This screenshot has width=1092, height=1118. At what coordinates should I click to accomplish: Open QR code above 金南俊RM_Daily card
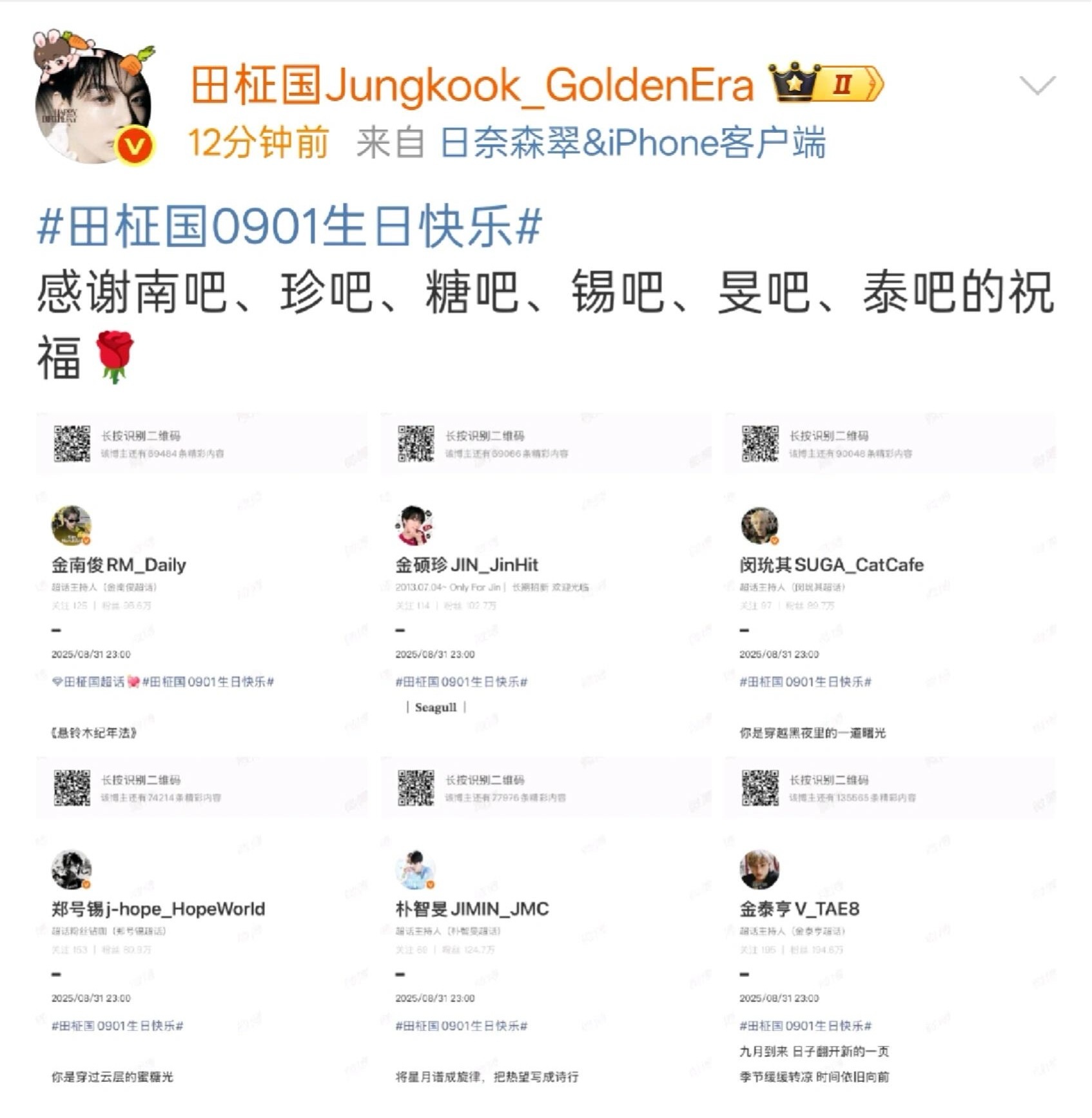[x=72, y=444]
